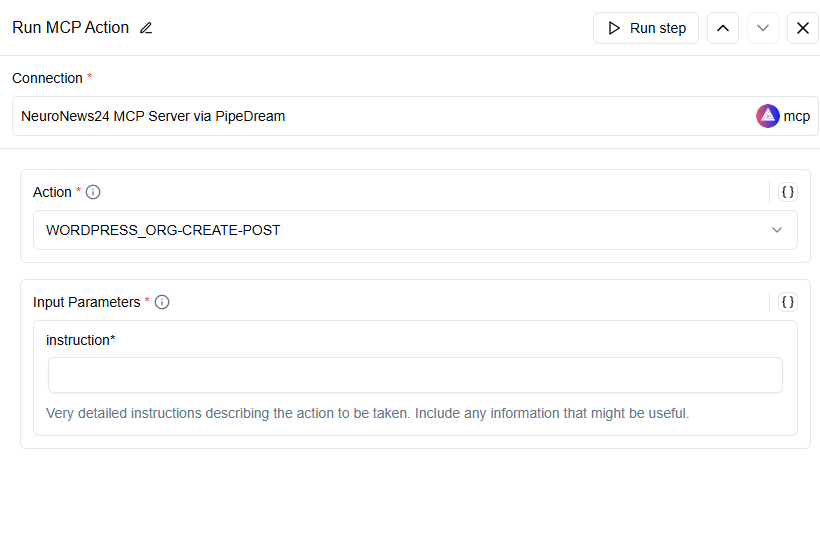Click the pencil icon to rename step
This screenshot has width=820, height=550.
tap(146, 28)
